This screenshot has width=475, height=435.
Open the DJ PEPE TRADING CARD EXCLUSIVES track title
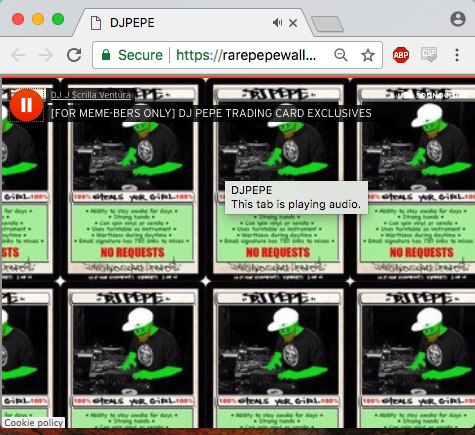211,113
